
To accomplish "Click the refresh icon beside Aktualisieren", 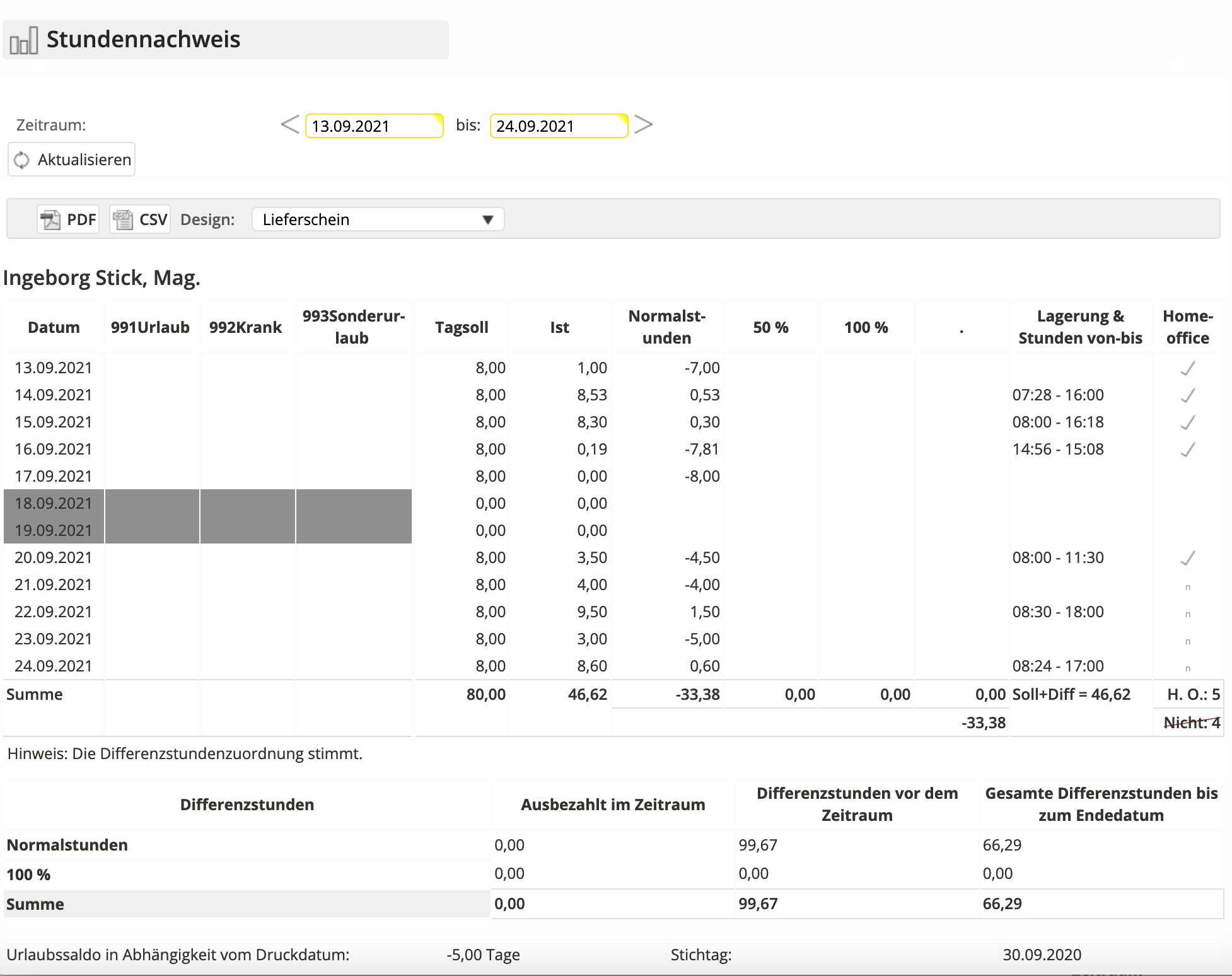I will point(22,160).
